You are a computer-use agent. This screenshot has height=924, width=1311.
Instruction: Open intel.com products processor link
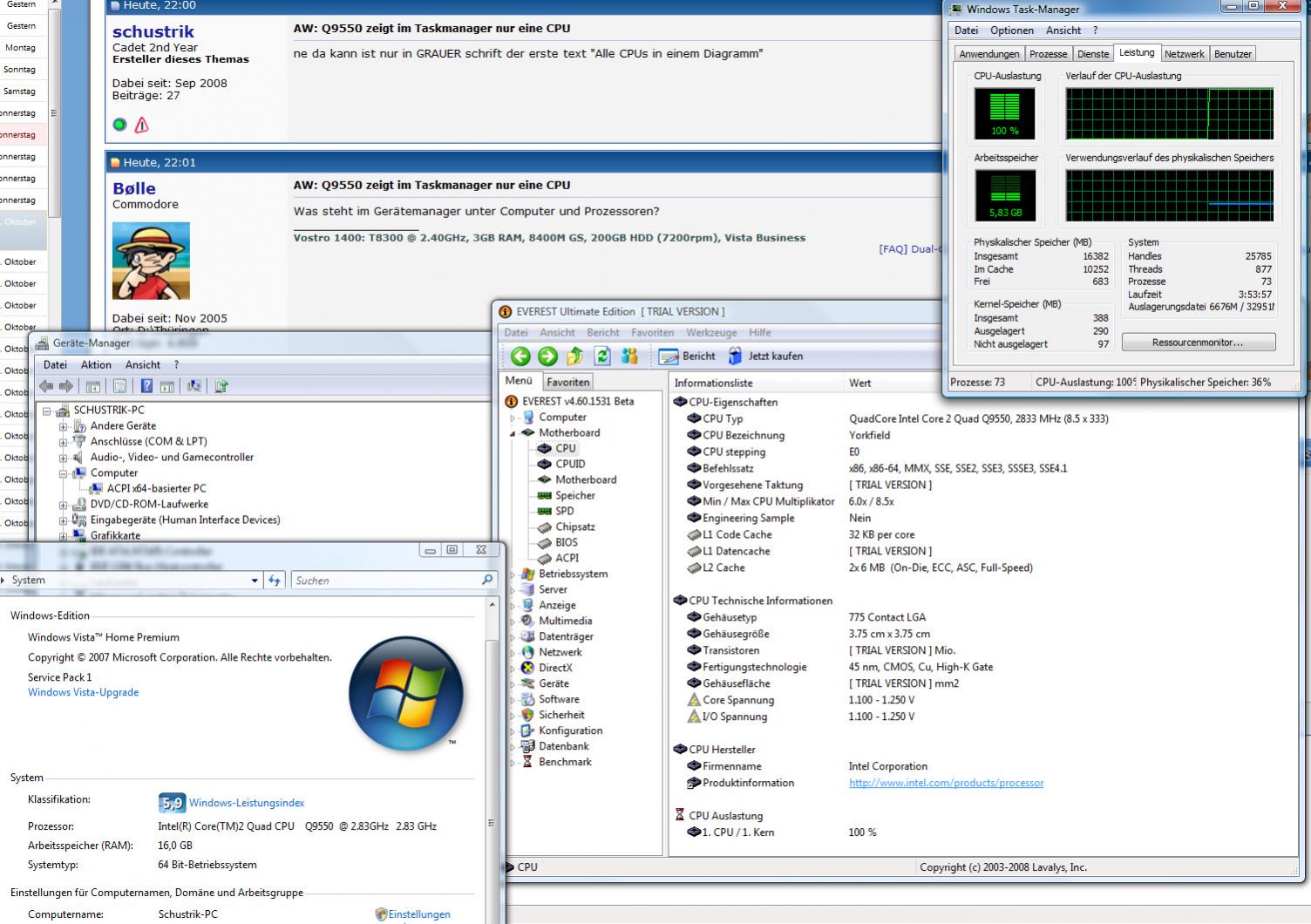point(946,783)
